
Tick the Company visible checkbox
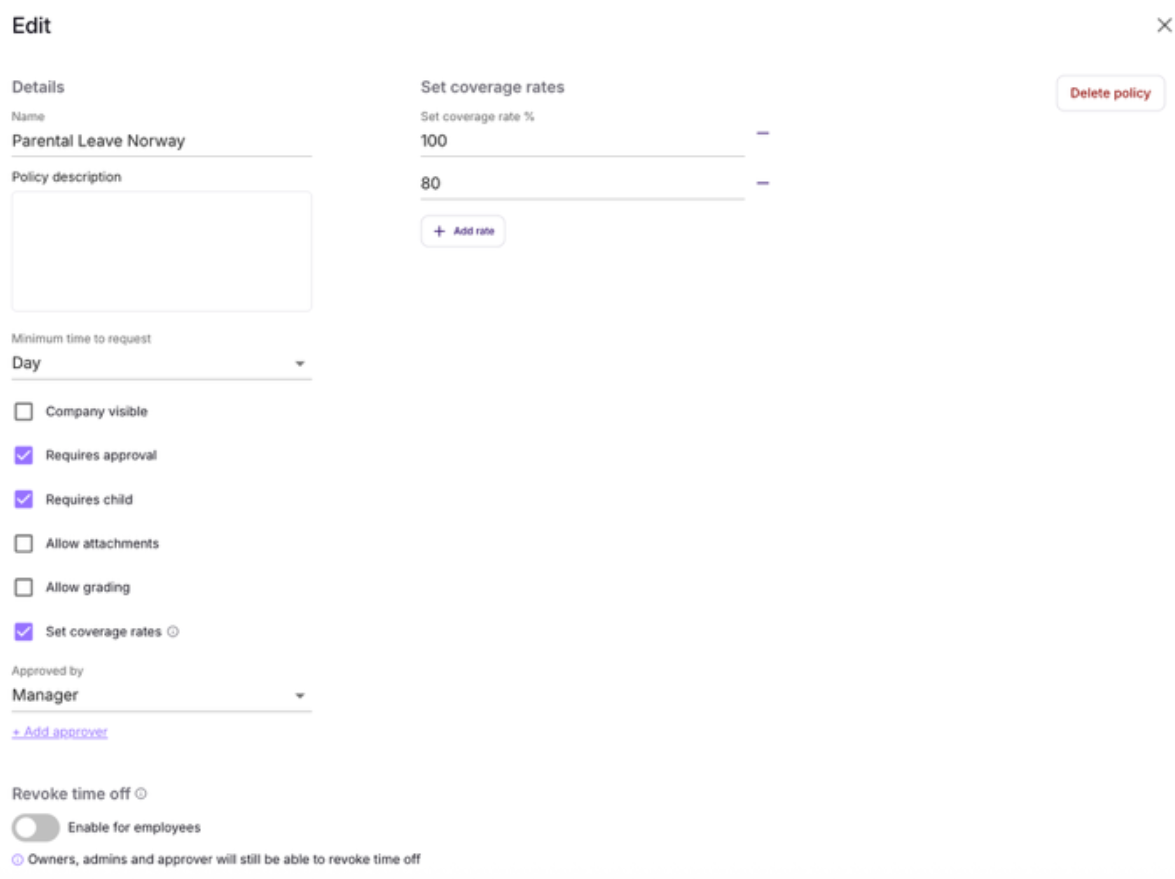[x=24, y=411]
